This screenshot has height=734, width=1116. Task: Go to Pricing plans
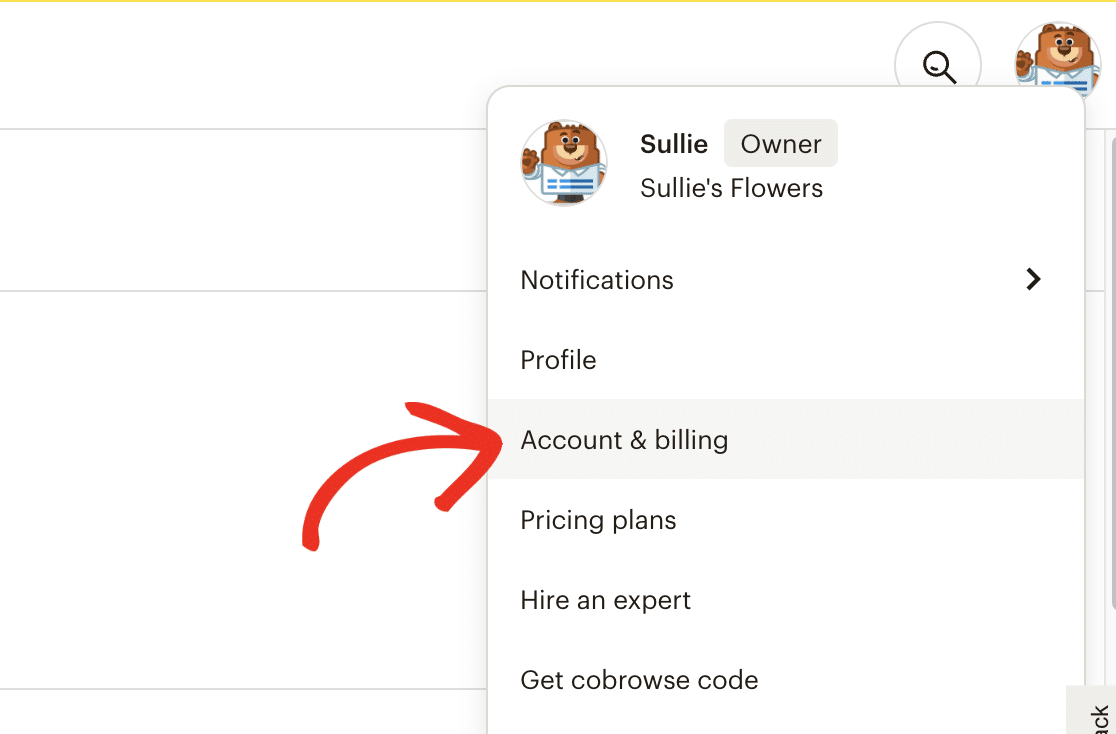coord(598,520)
